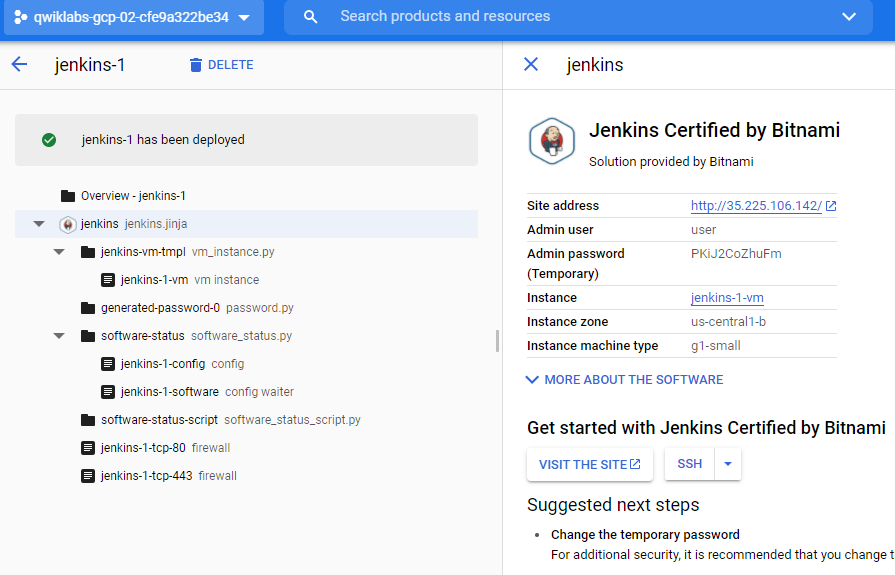Viewport: 895px width, 575px height.
Task: Click the back arrow next to jenkins-1
Action: (x=19, y=64)
